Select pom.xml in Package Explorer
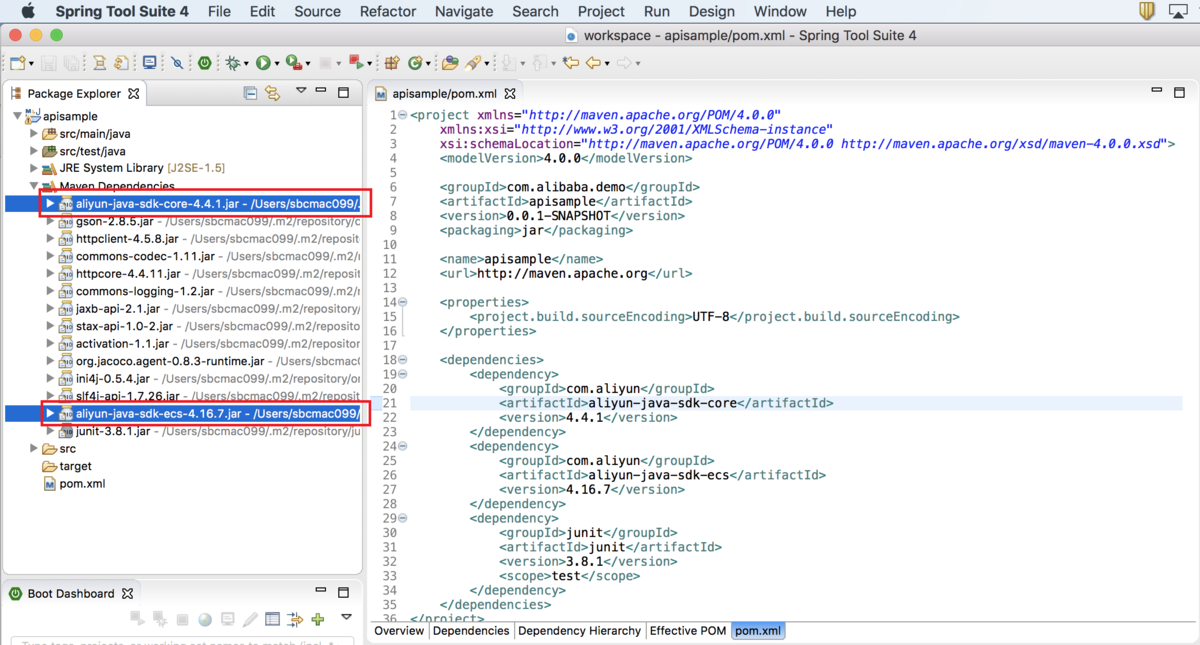1200x645 pixels. coord(82,483)
